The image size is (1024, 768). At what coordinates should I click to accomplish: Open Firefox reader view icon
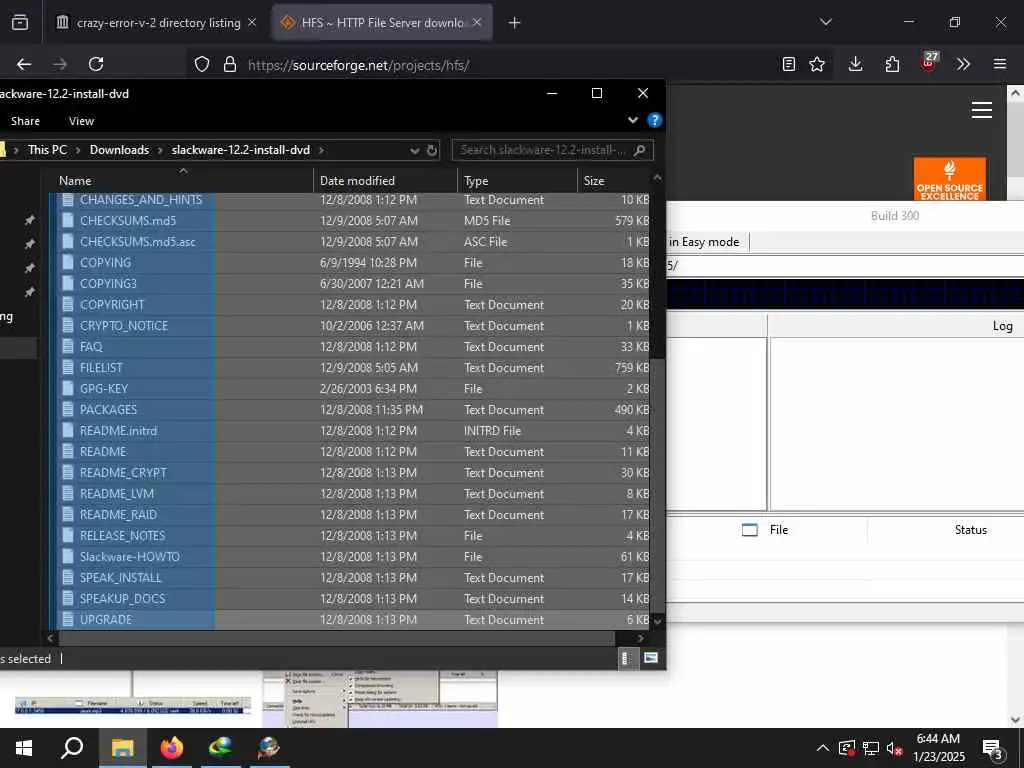click(x=788, y=64)
